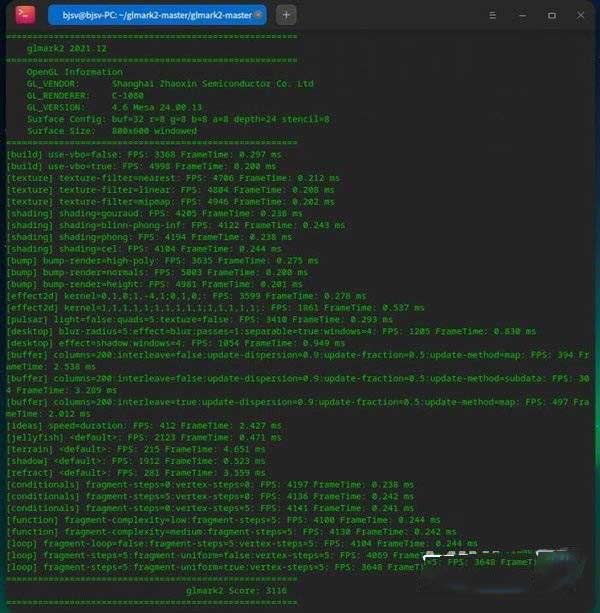The width and height of the screenshot is (600, 613).
Task: Click the shading=phong result line
Action: click(149, 237)
